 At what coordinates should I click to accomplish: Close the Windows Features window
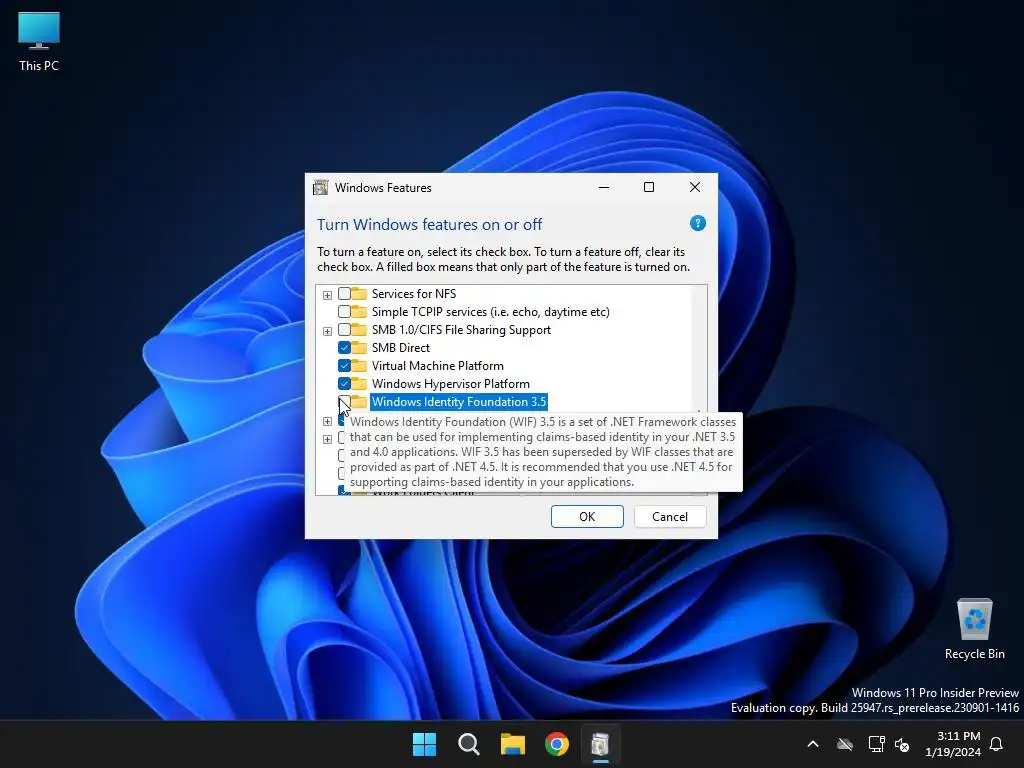click(695, 187)
